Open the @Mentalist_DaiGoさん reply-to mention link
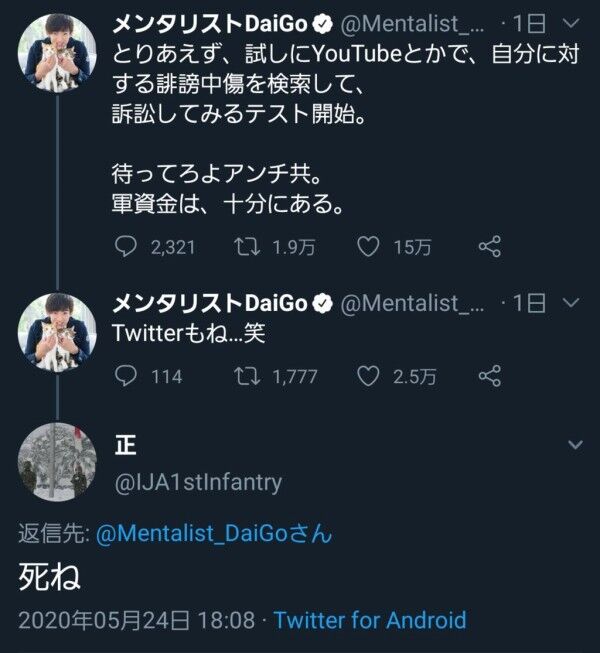This screenshot has height=653, width=600. click(213, 534)
